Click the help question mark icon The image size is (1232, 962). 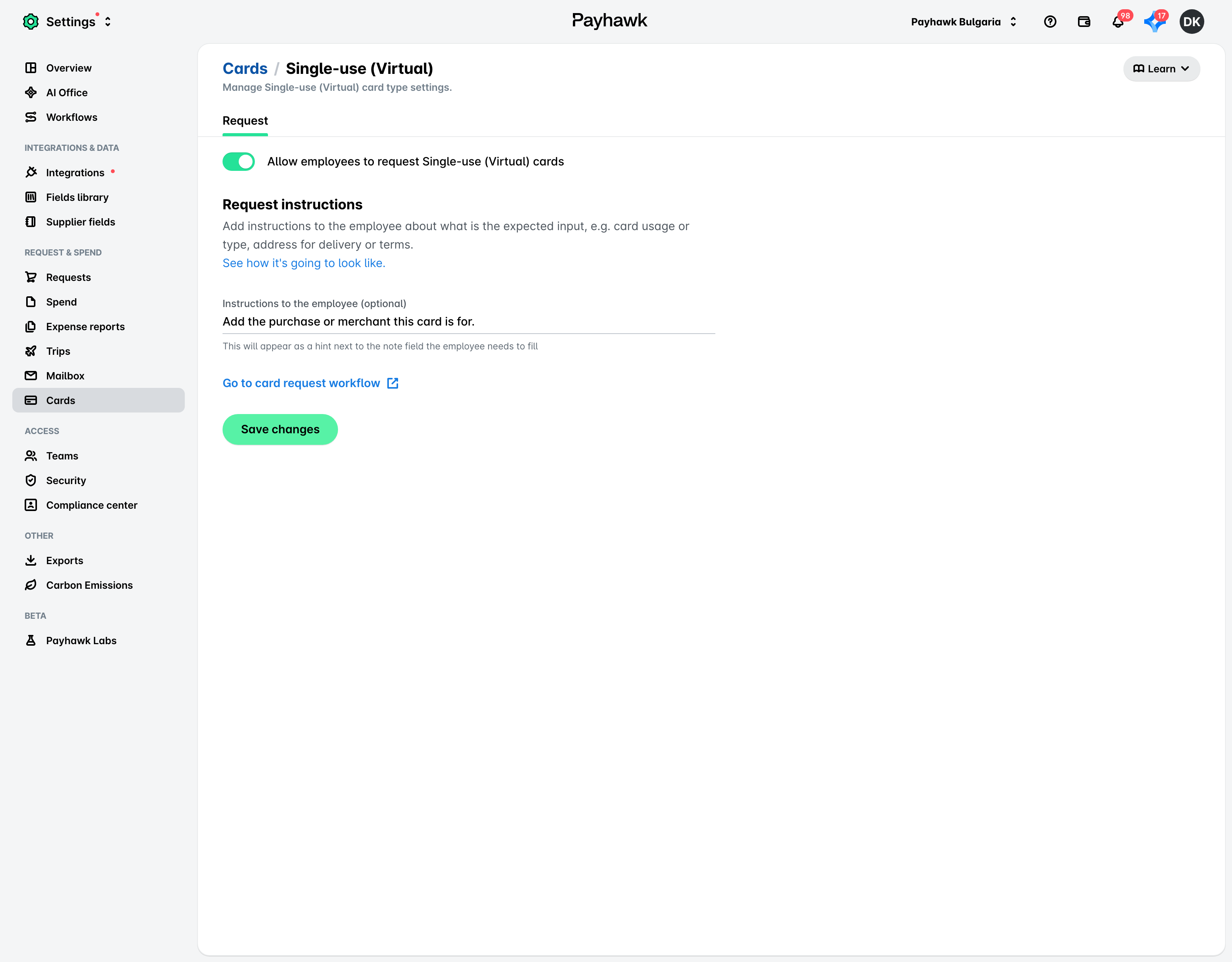pyautogui.click(x=1050, y=22)
